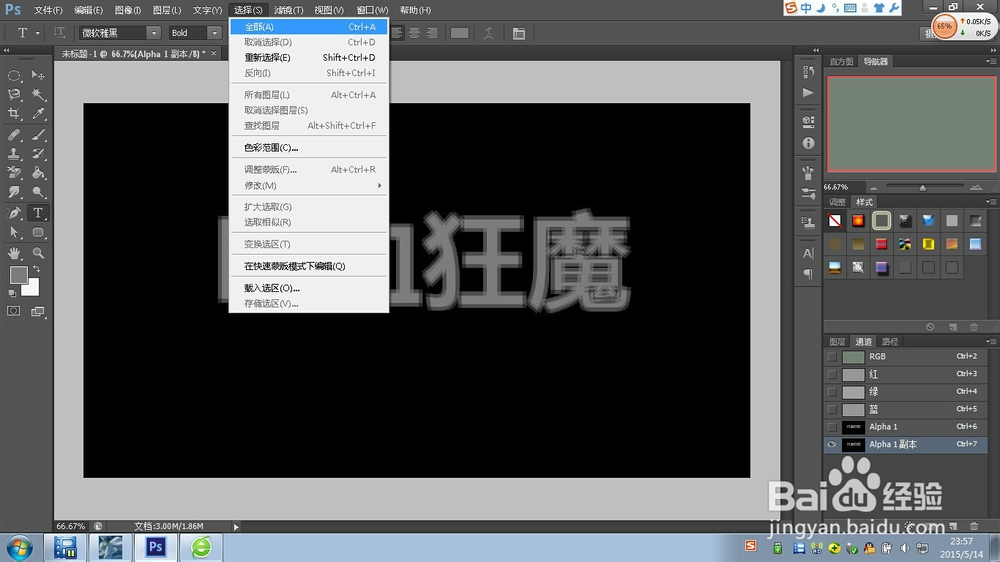This screenshot has width=1000, height=562.
Task: Open the Windows Start button
Action: [19, 548]
